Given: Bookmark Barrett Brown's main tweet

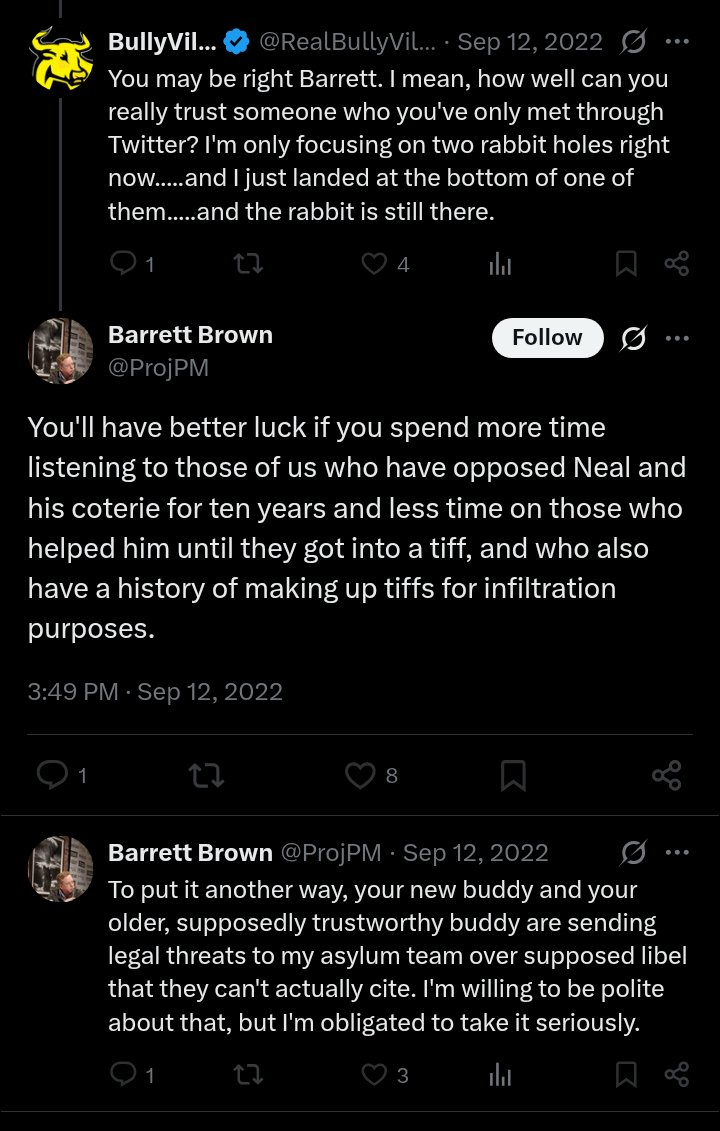Looking at the screenshot, I should [513, 775].
